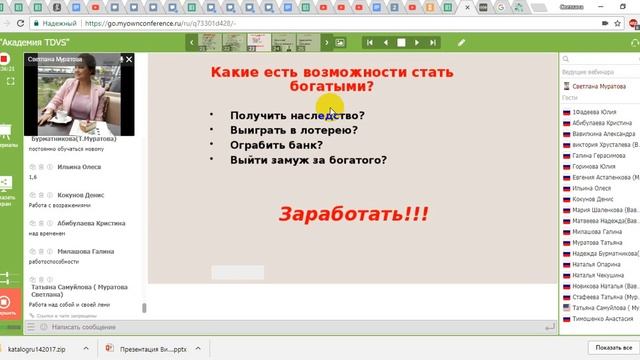Stop the presentation with square button

401,42
